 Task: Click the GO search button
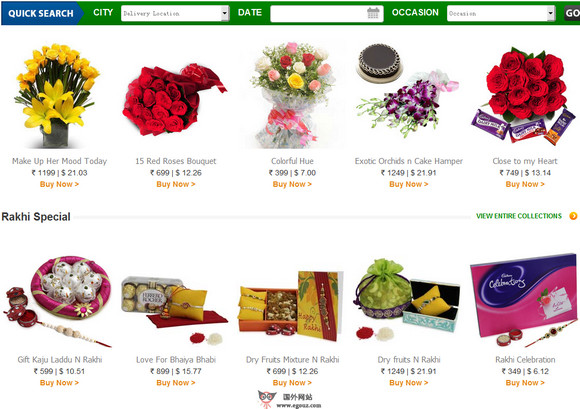572,13
